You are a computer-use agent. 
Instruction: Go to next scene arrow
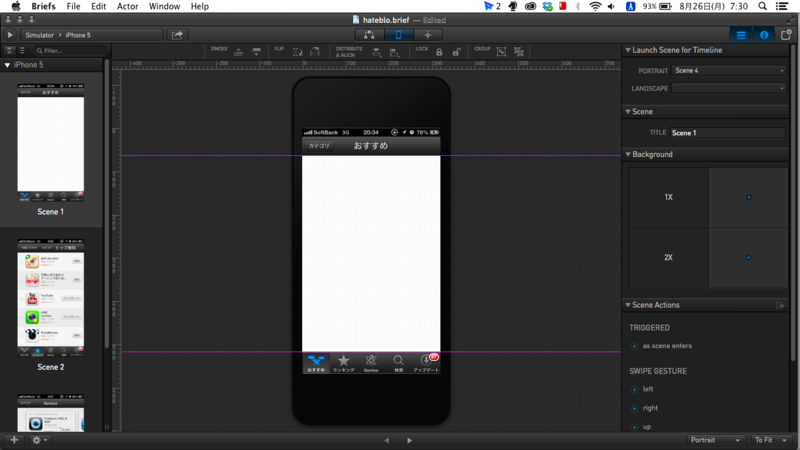click(x=409, y=440)
